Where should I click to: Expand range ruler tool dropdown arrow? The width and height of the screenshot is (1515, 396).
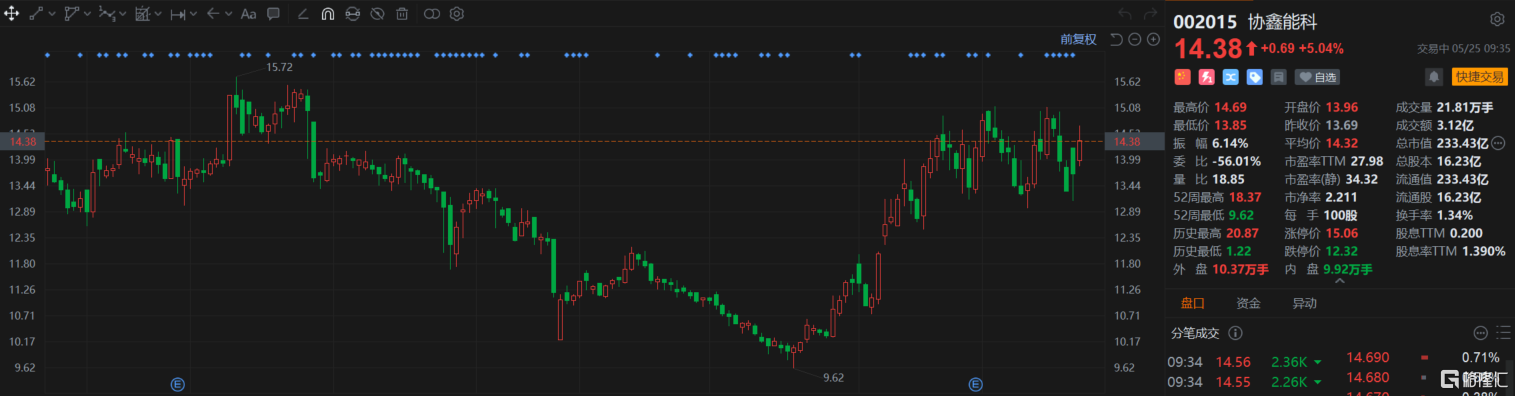point(193,15)
